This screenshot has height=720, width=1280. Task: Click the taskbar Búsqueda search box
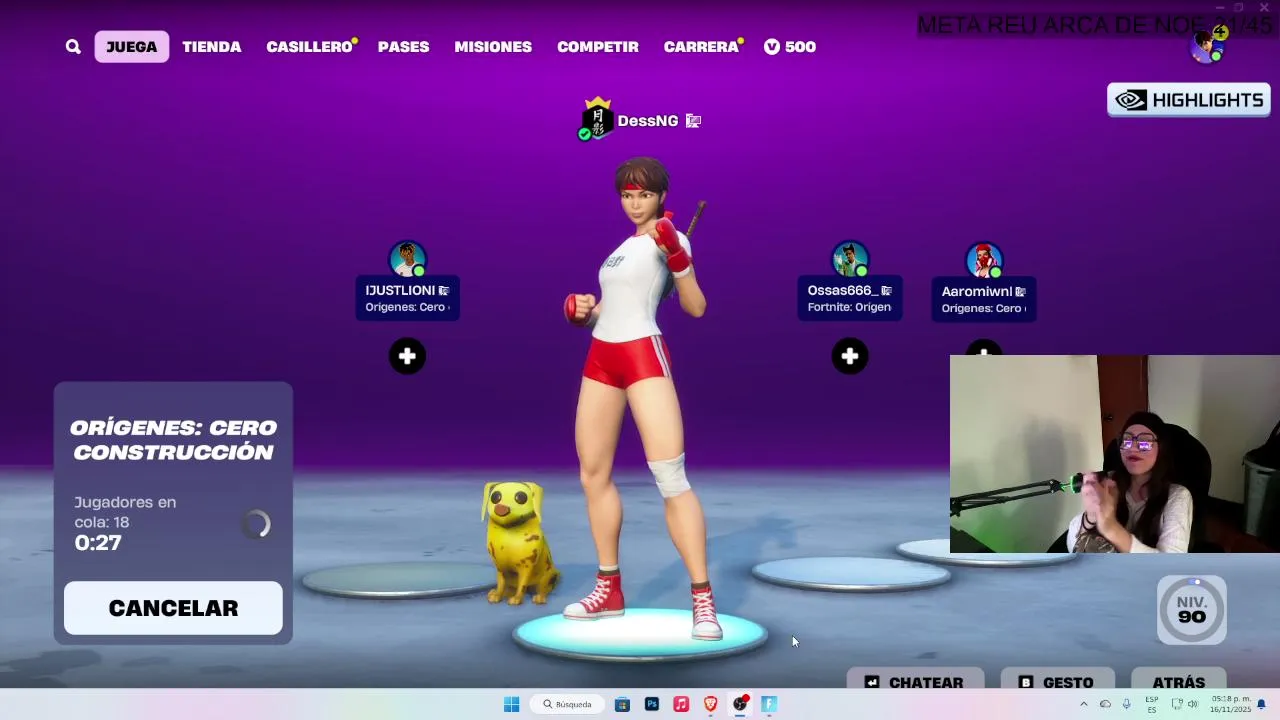pyautogui.click(x=568, y=704)
